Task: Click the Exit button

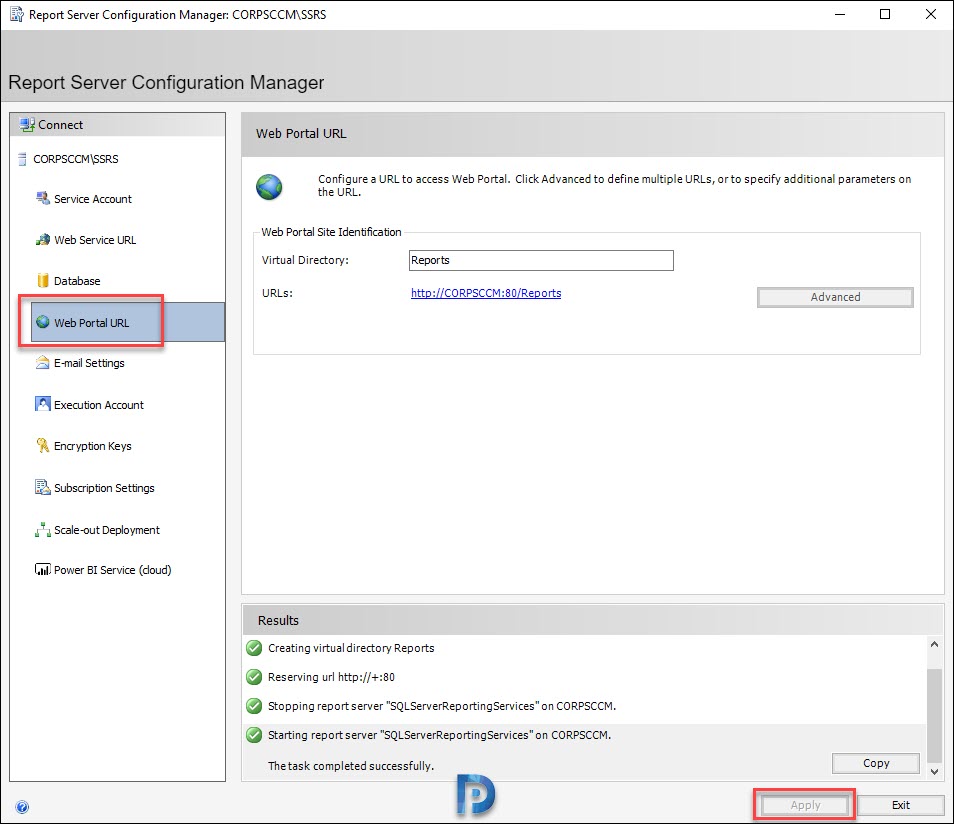Action: tap(900, 805)
